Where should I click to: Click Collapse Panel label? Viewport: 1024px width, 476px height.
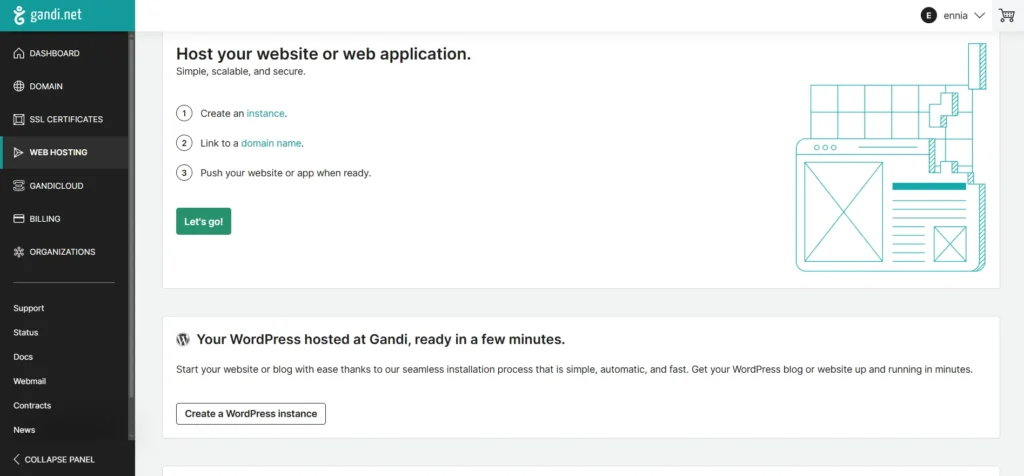[x=59, y=460]
